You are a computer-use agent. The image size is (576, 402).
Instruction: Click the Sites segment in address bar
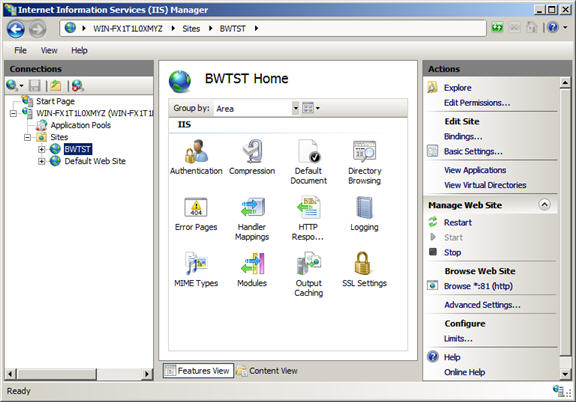191,29
